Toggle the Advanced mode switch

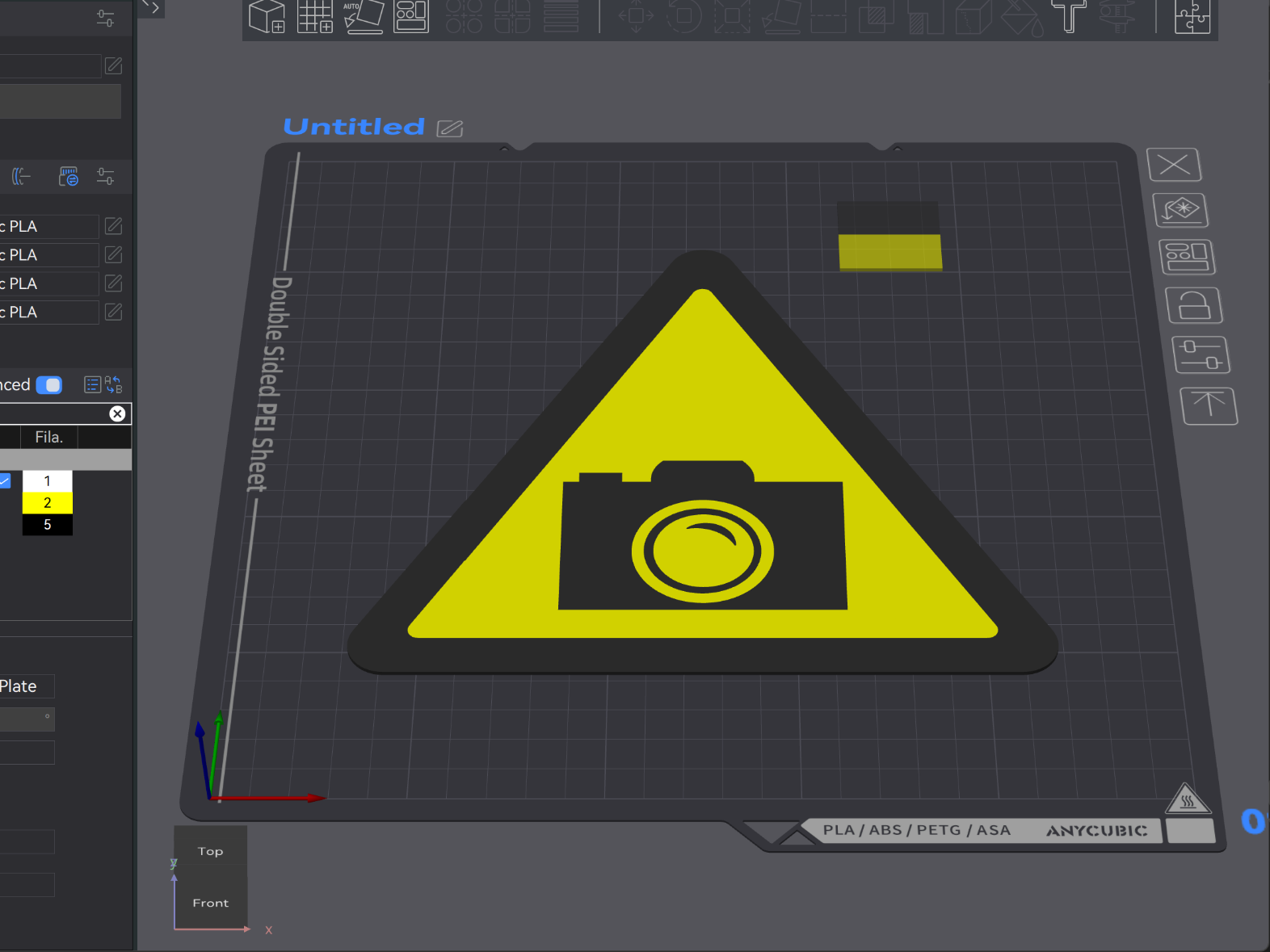coord(49,385)
